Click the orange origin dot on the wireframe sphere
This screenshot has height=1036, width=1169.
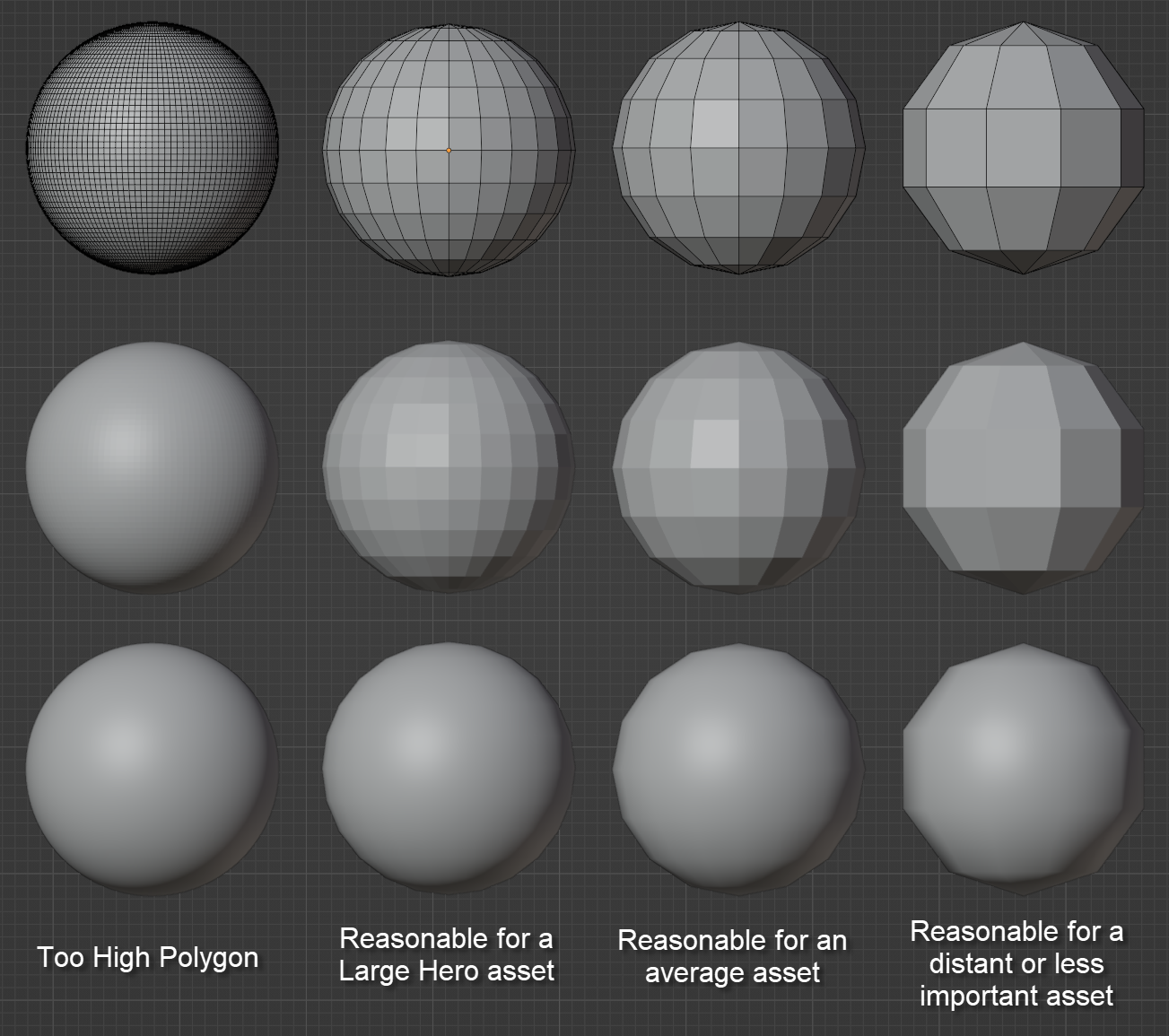449,150
